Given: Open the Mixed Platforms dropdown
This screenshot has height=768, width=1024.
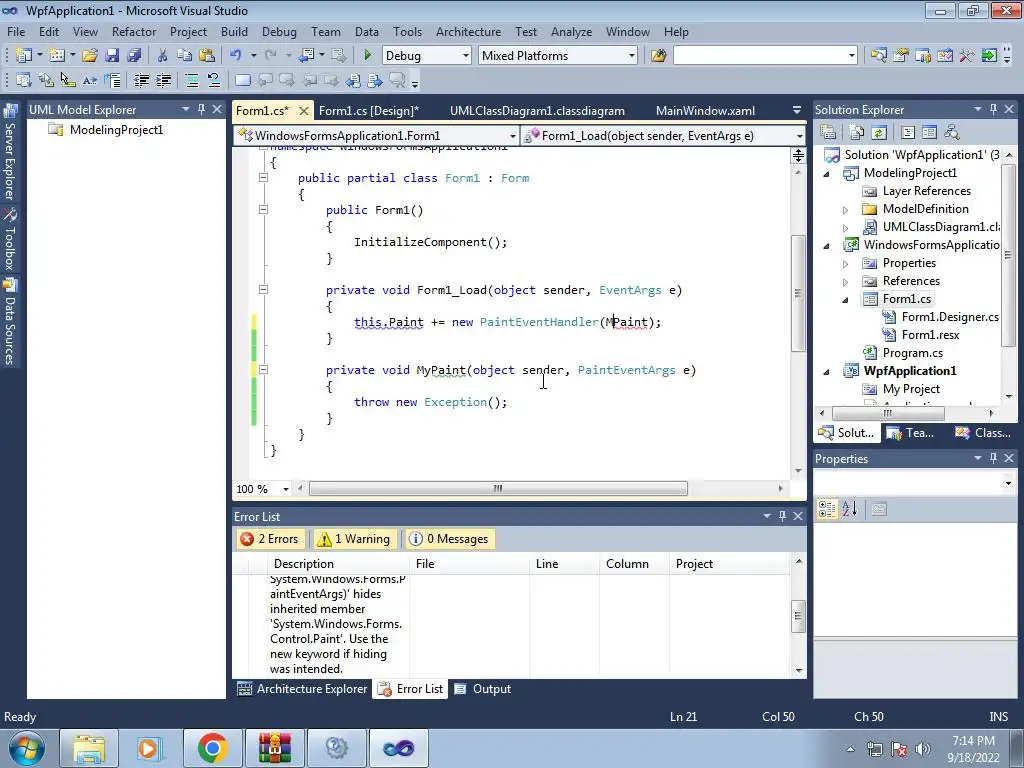Looking at the screenshot, I should coord(632,56).
